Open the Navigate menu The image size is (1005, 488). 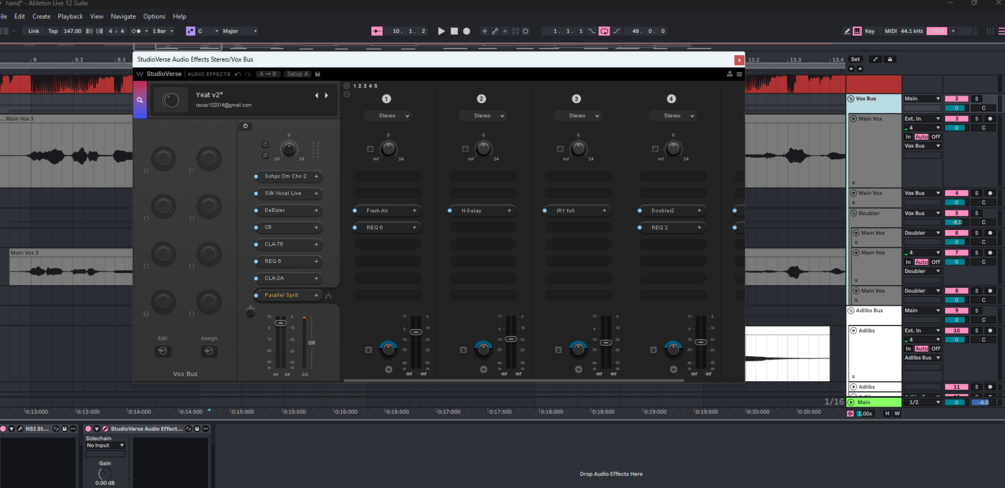123,16
